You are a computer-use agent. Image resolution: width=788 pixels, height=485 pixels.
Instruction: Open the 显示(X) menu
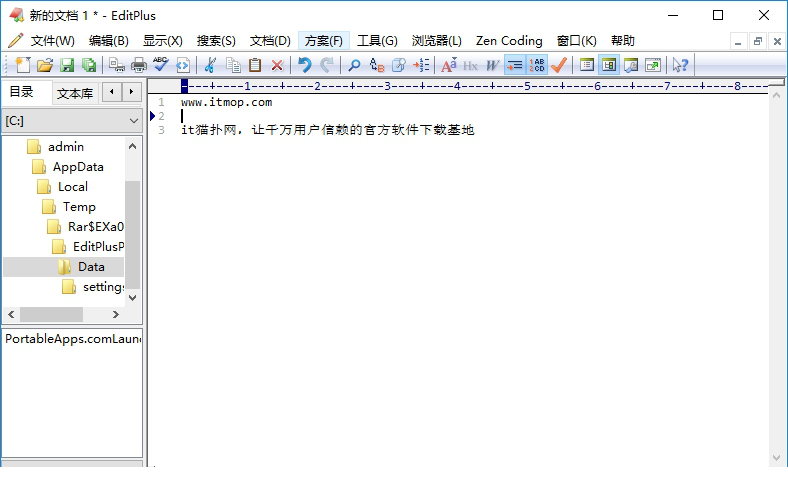point(163,41)
